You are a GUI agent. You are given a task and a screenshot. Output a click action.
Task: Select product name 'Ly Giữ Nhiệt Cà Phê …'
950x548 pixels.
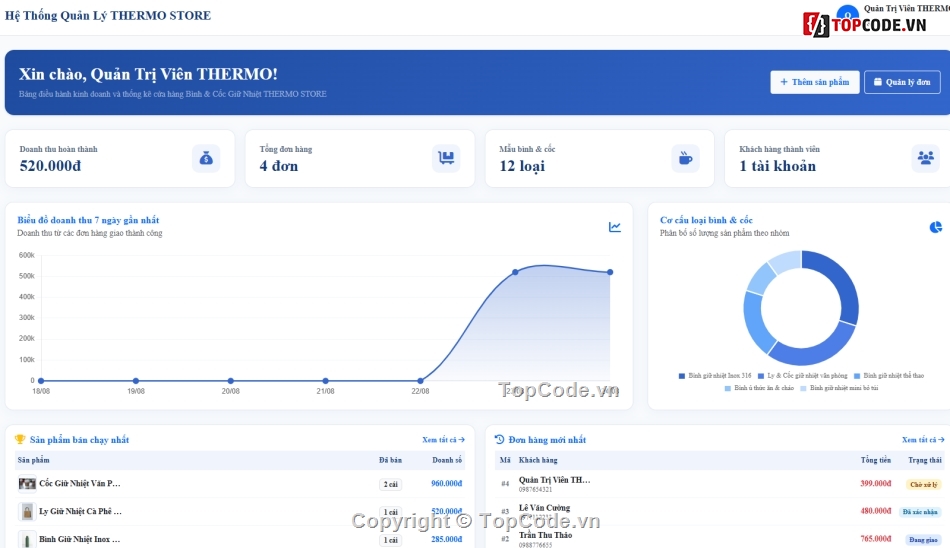pos(81,512)
